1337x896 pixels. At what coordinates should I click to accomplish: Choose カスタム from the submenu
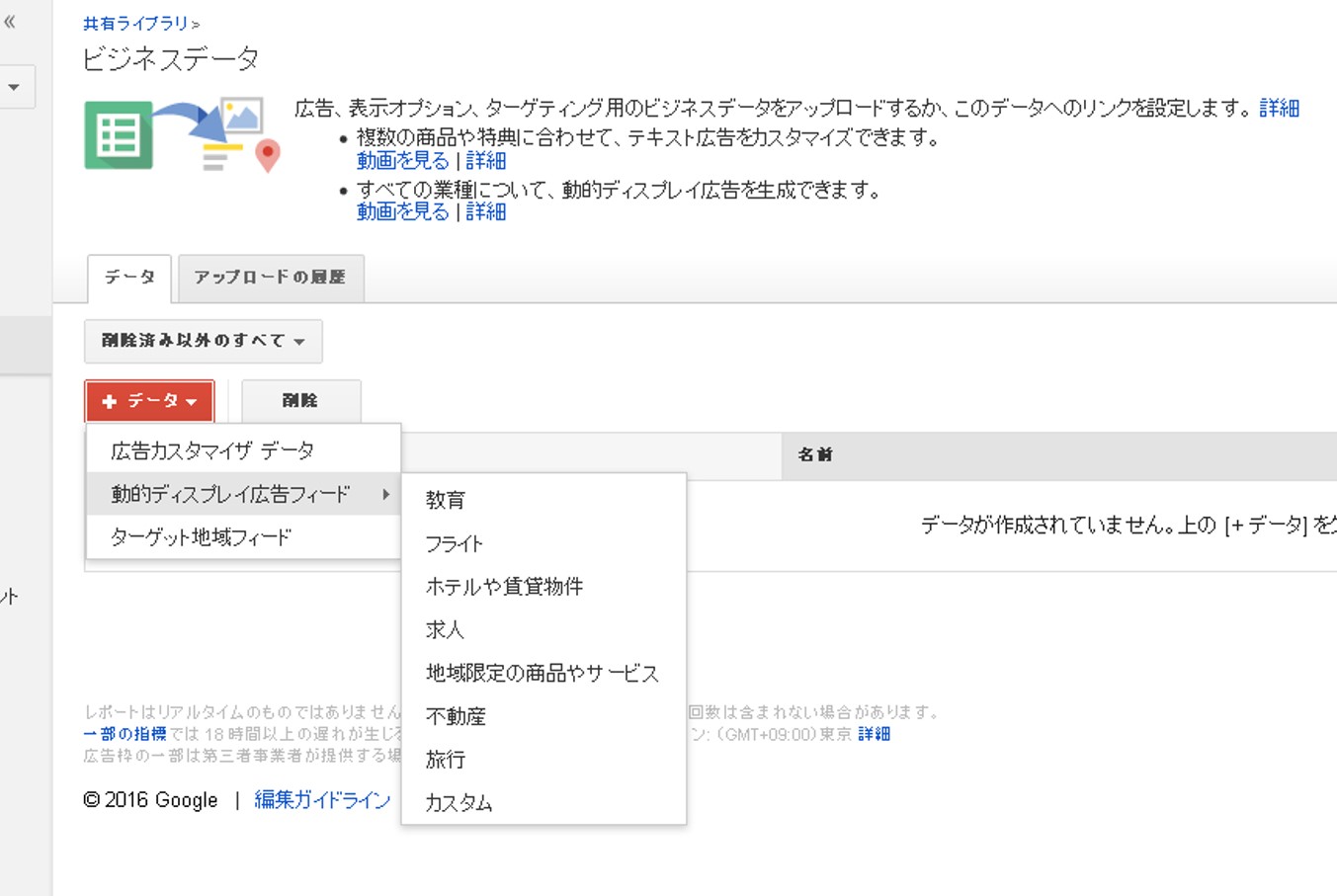point(543,802)
